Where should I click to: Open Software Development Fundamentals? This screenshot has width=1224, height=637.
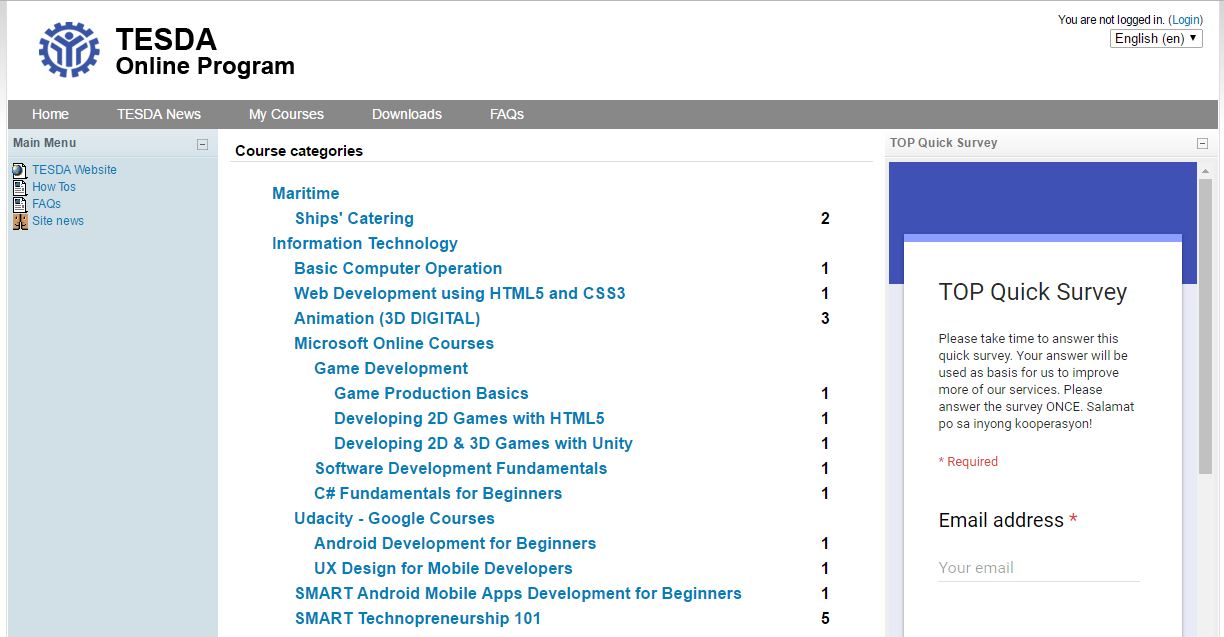(x=461, y=468)
